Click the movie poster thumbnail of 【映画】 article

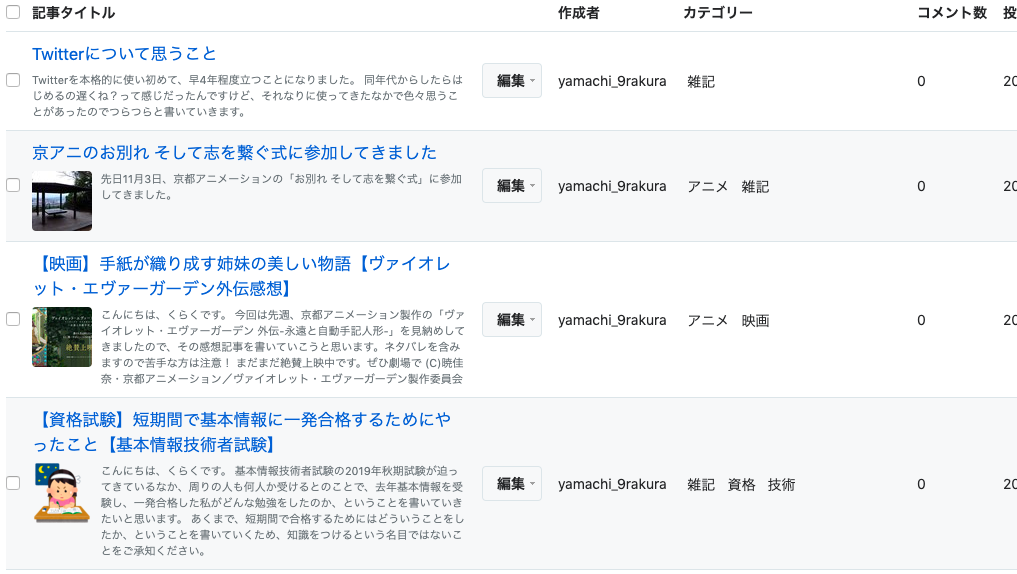62,337
